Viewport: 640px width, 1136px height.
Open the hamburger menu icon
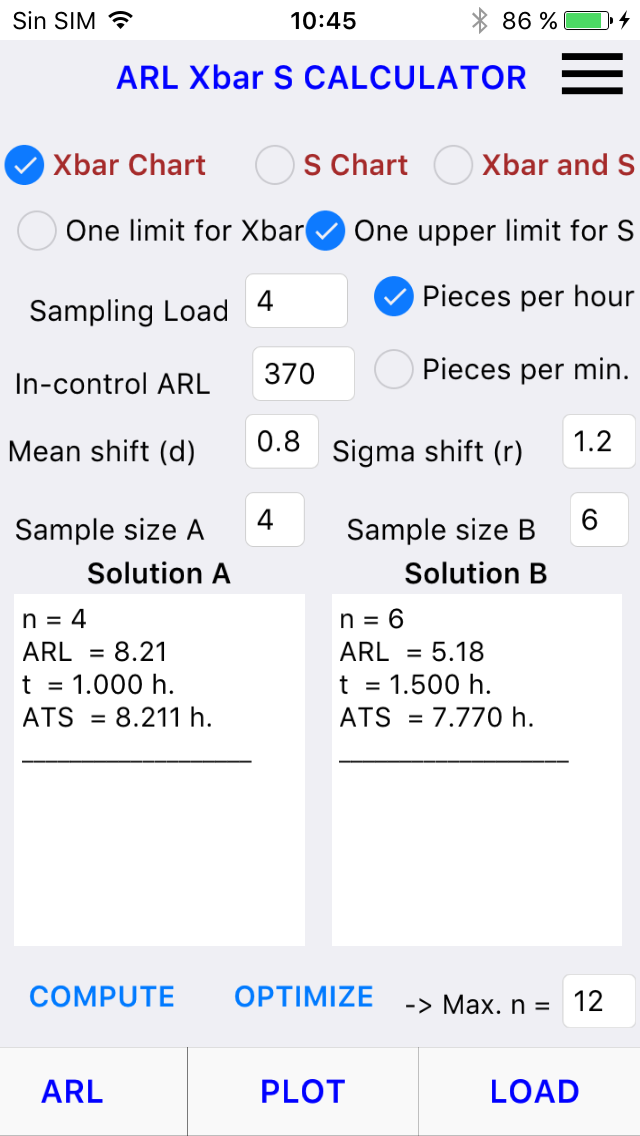tap(592, 73)
